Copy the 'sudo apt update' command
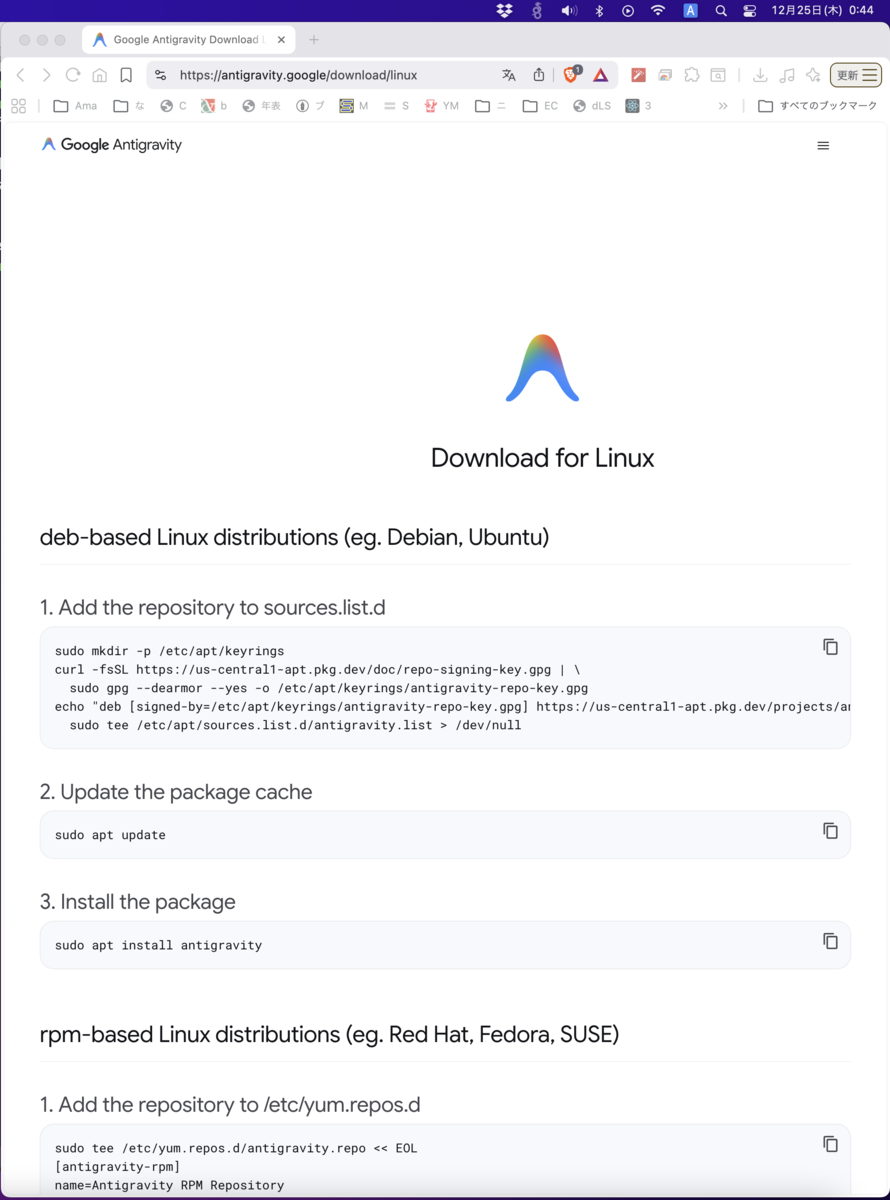 830,831
